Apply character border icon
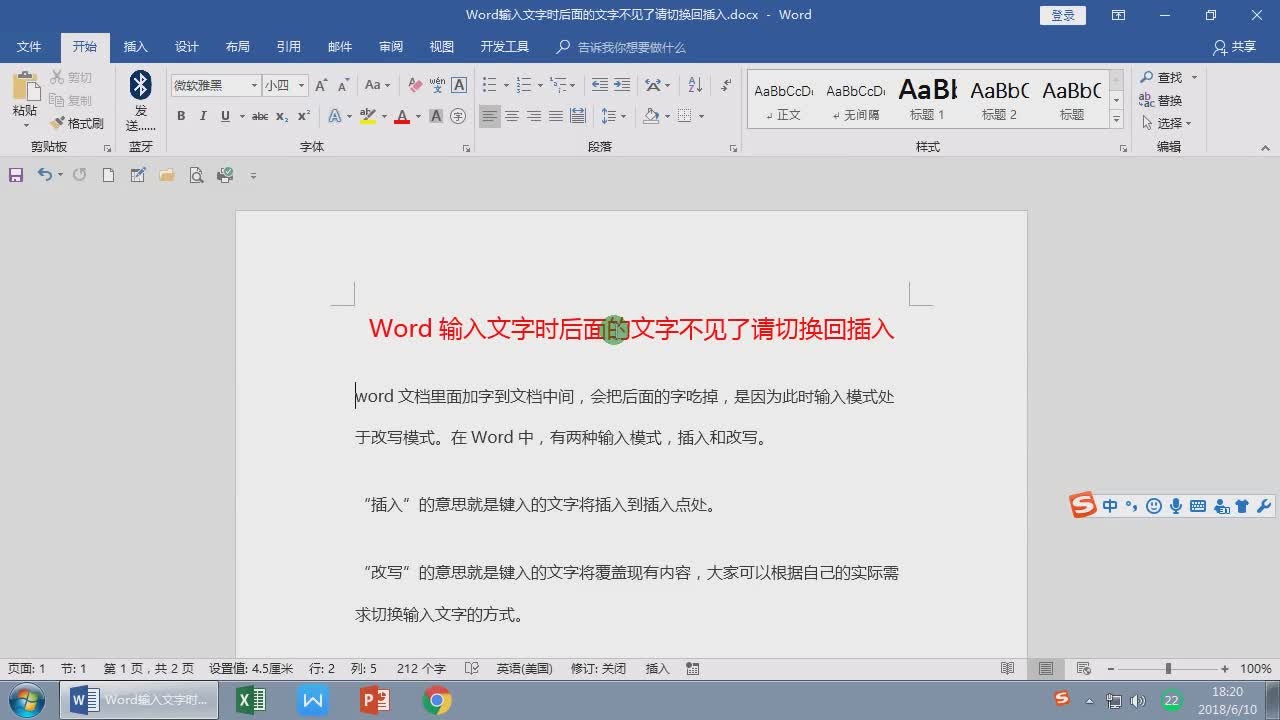Viewport: 1280px width, 720px height. click(459, 85)
